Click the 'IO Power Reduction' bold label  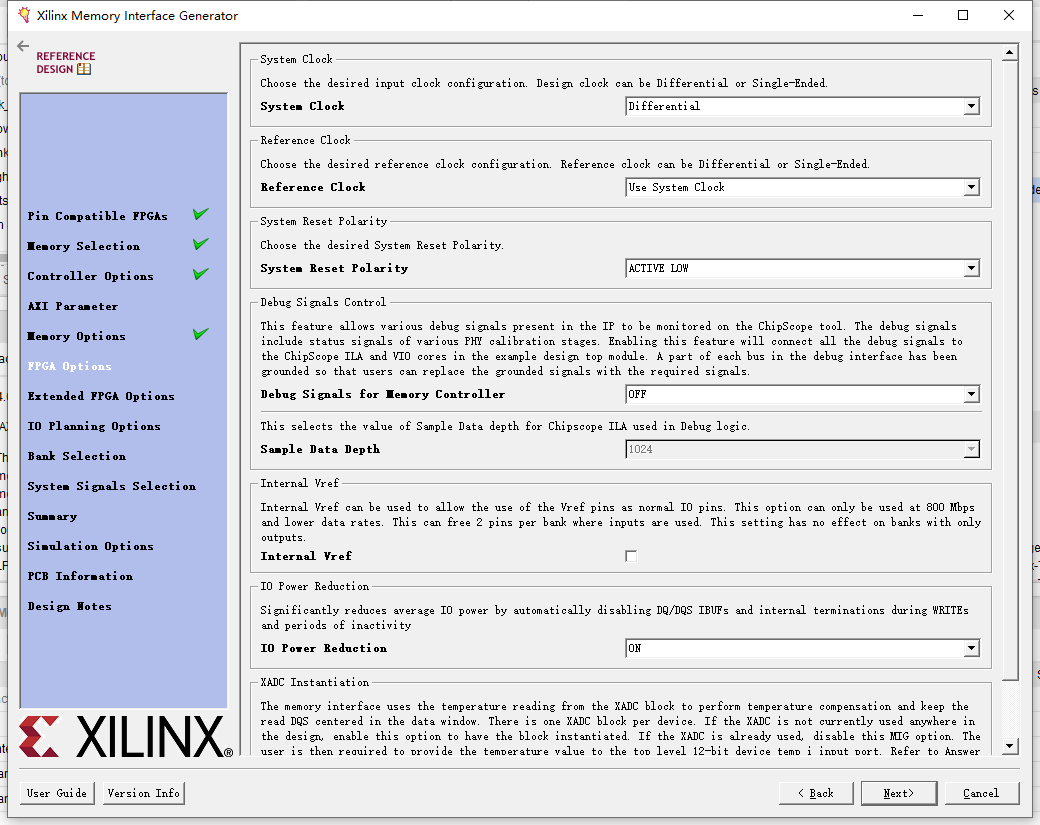tap(324, 648)
